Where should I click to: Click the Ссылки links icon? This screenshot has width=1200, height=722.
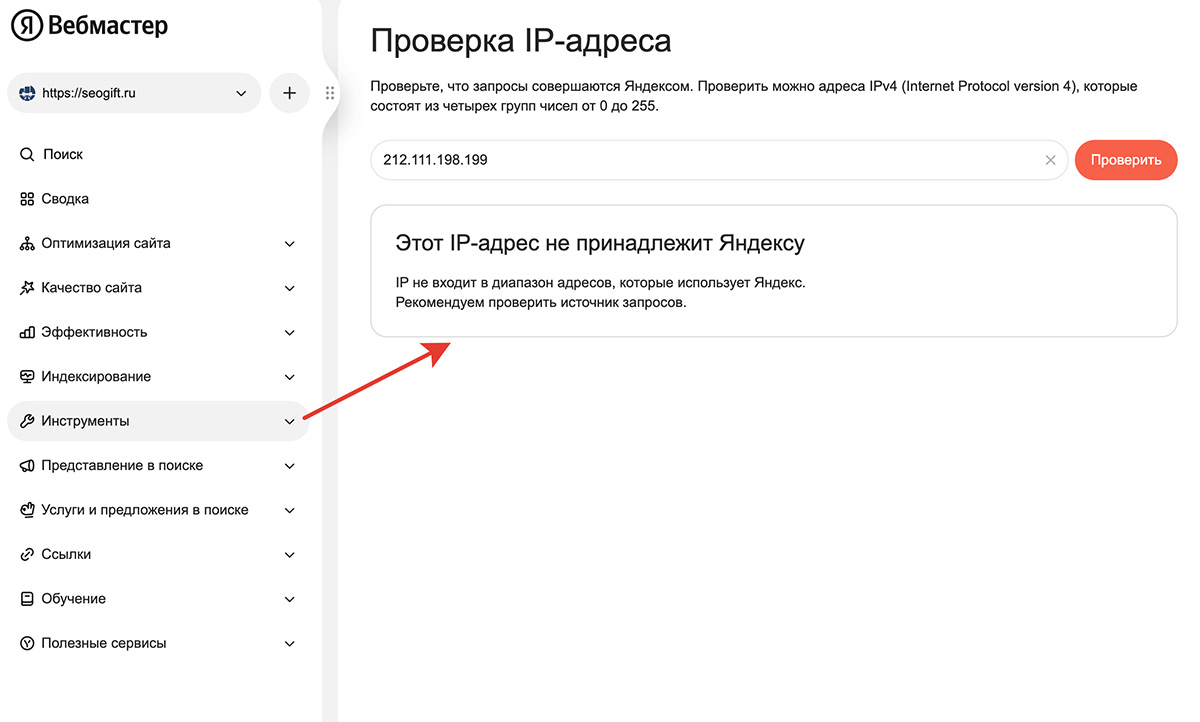(x=25, y=554)
